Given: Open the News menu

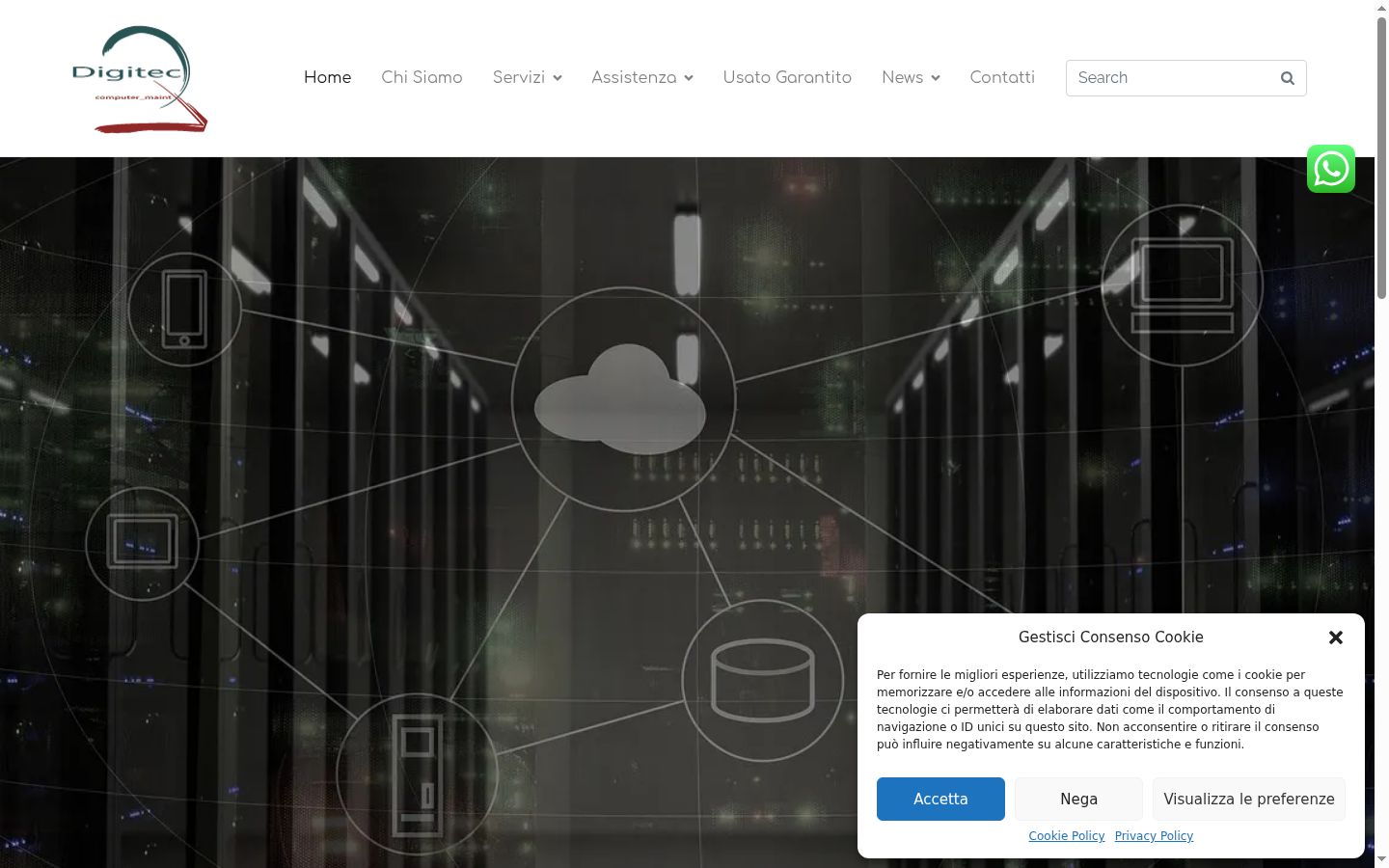Looking at the screenshot, I should 903,77.
